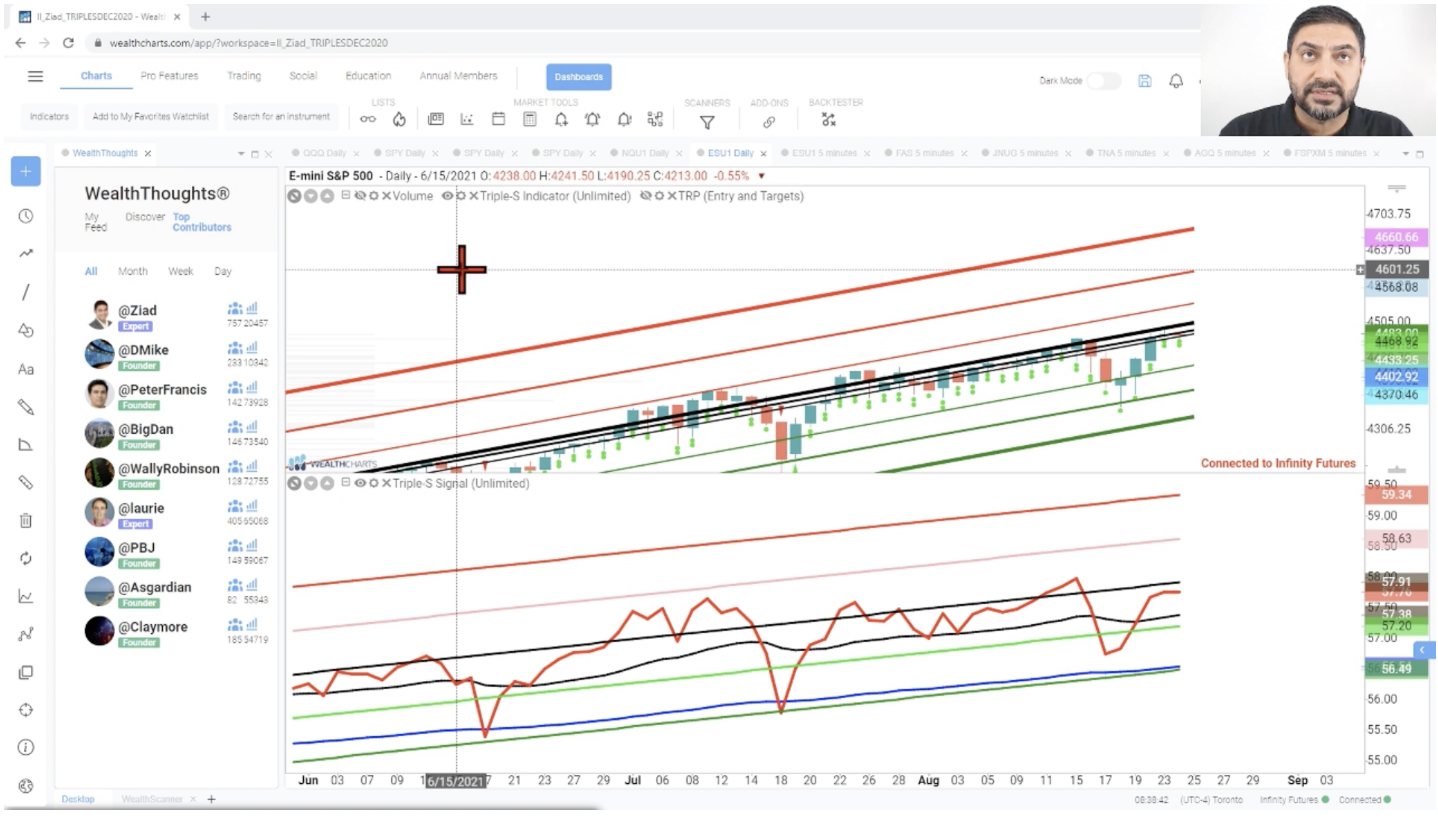Open the red dropdown arrow after -0.55%
Viewport: 1438px width, 836px height.
761,176
